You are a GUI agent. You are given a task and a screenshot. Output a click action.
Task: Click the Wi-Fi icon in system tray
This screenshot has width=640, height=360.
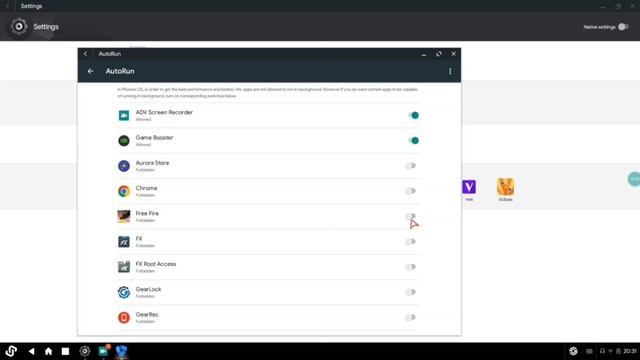tap(611, 351)
